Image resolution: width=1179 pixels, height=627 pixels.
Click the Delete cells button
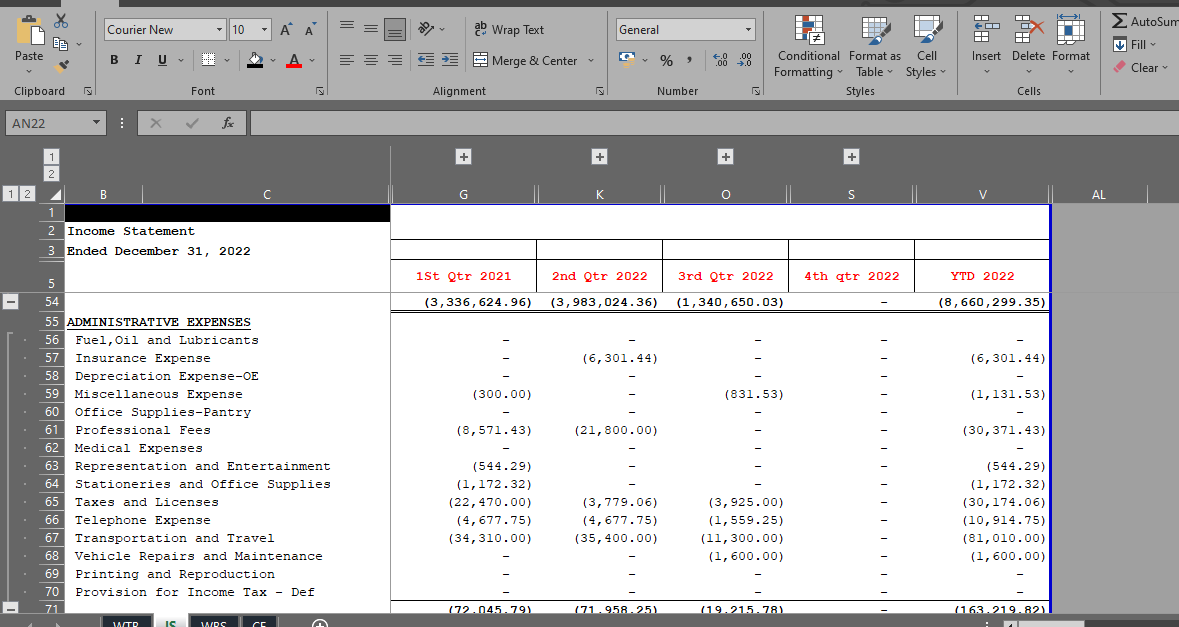[1028, 47]
